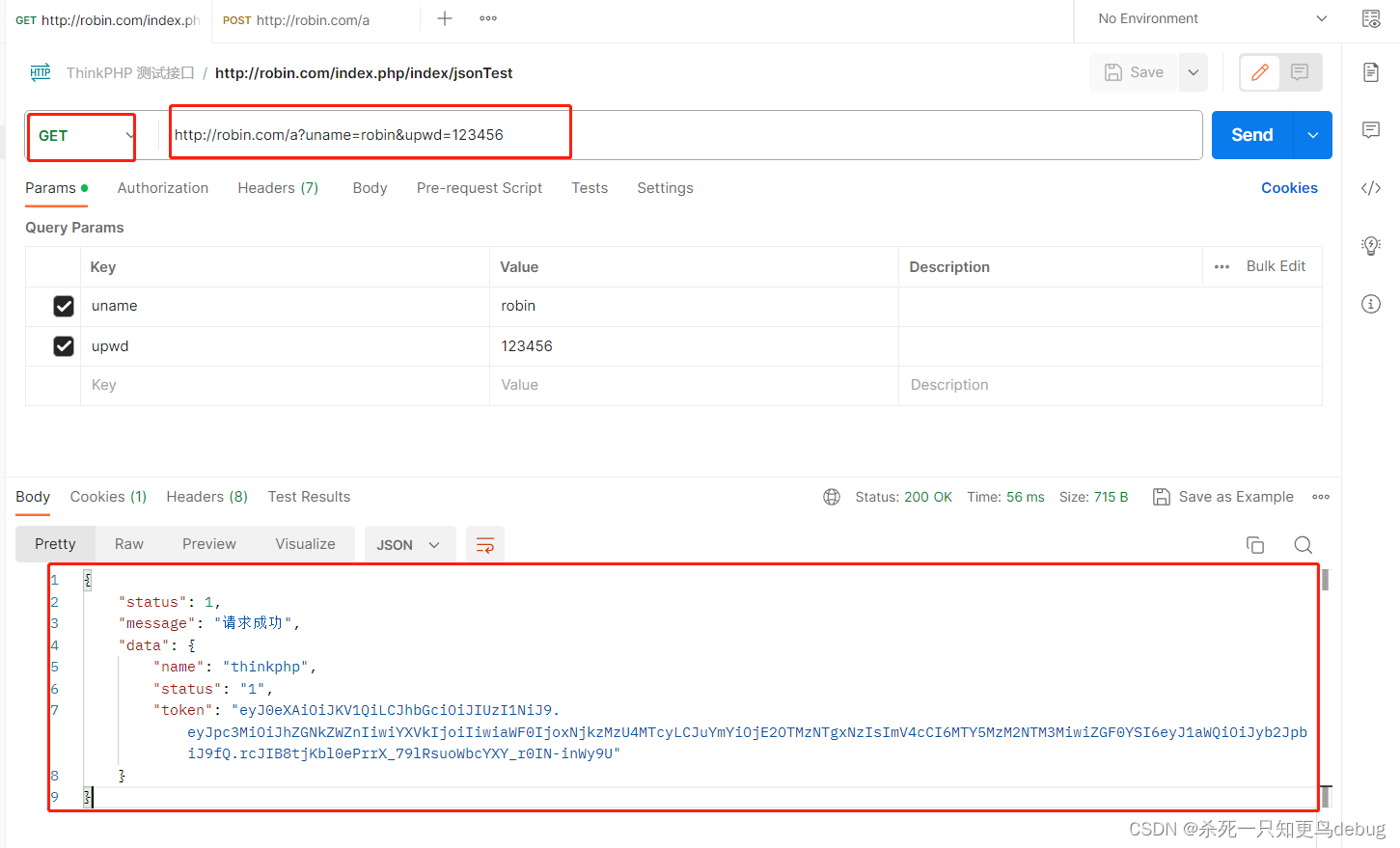Open the Cookies (1) response tab
This screenshot has height=848, width=1400.
(107, 497)
